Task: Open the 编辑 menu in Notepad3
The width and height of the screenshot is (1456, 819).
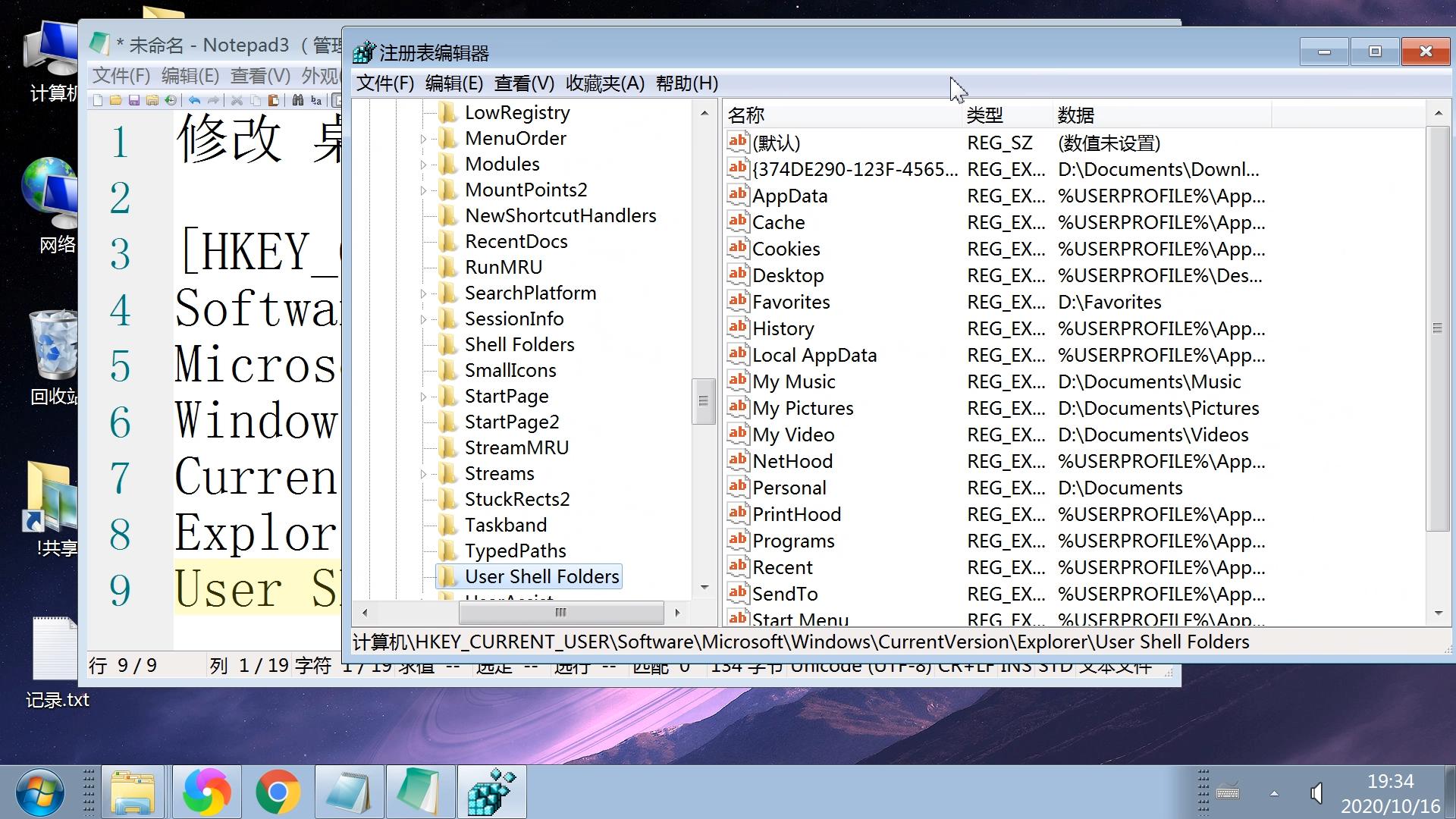Action: point(190,75)
